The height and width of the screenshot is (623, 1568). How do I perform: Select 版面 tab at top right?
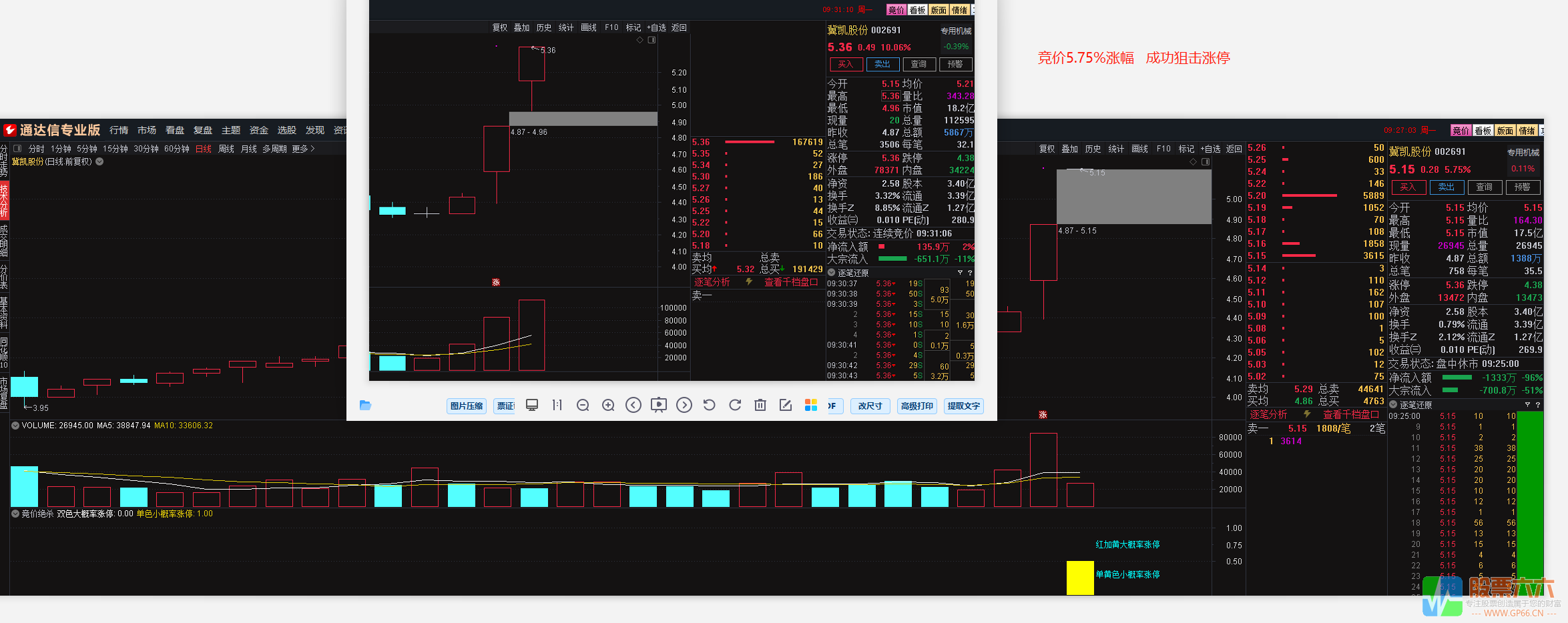(1505, 131)
